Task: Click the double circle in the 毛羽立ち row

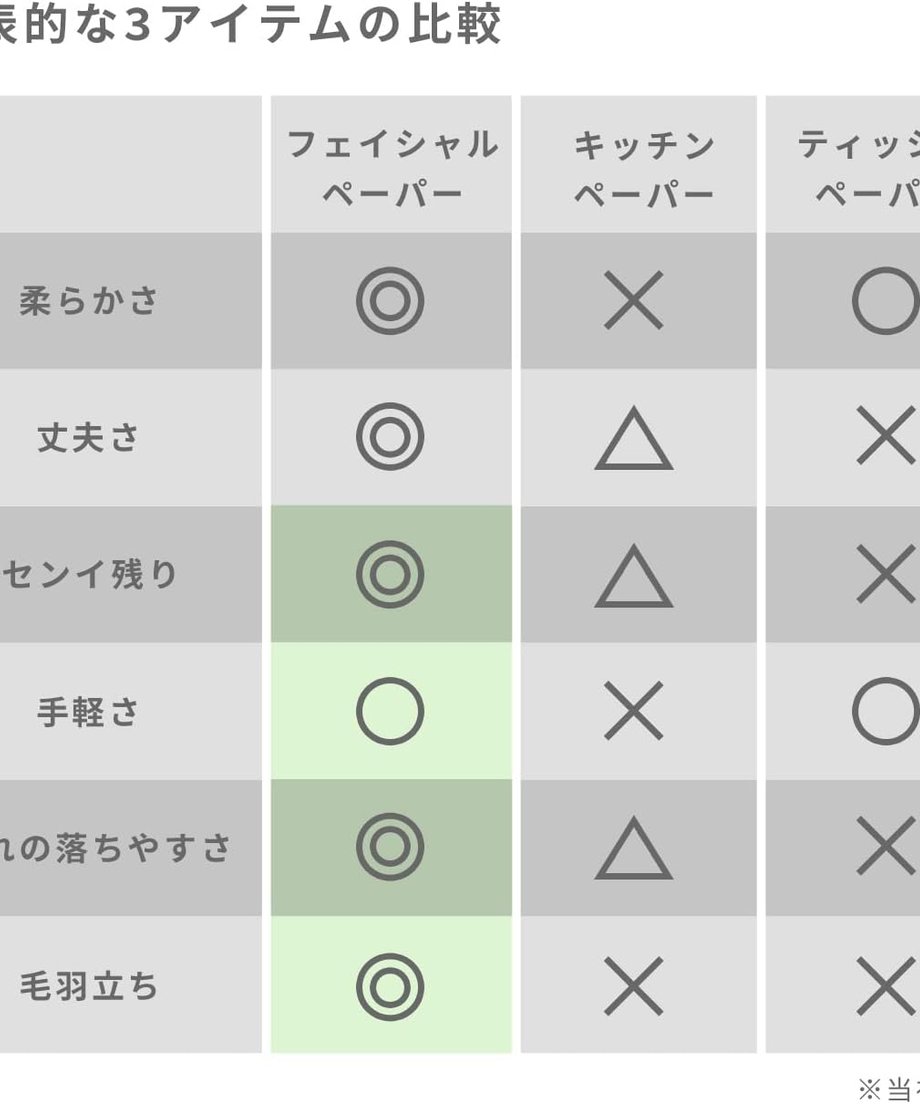Action: [x=390, y=987]
